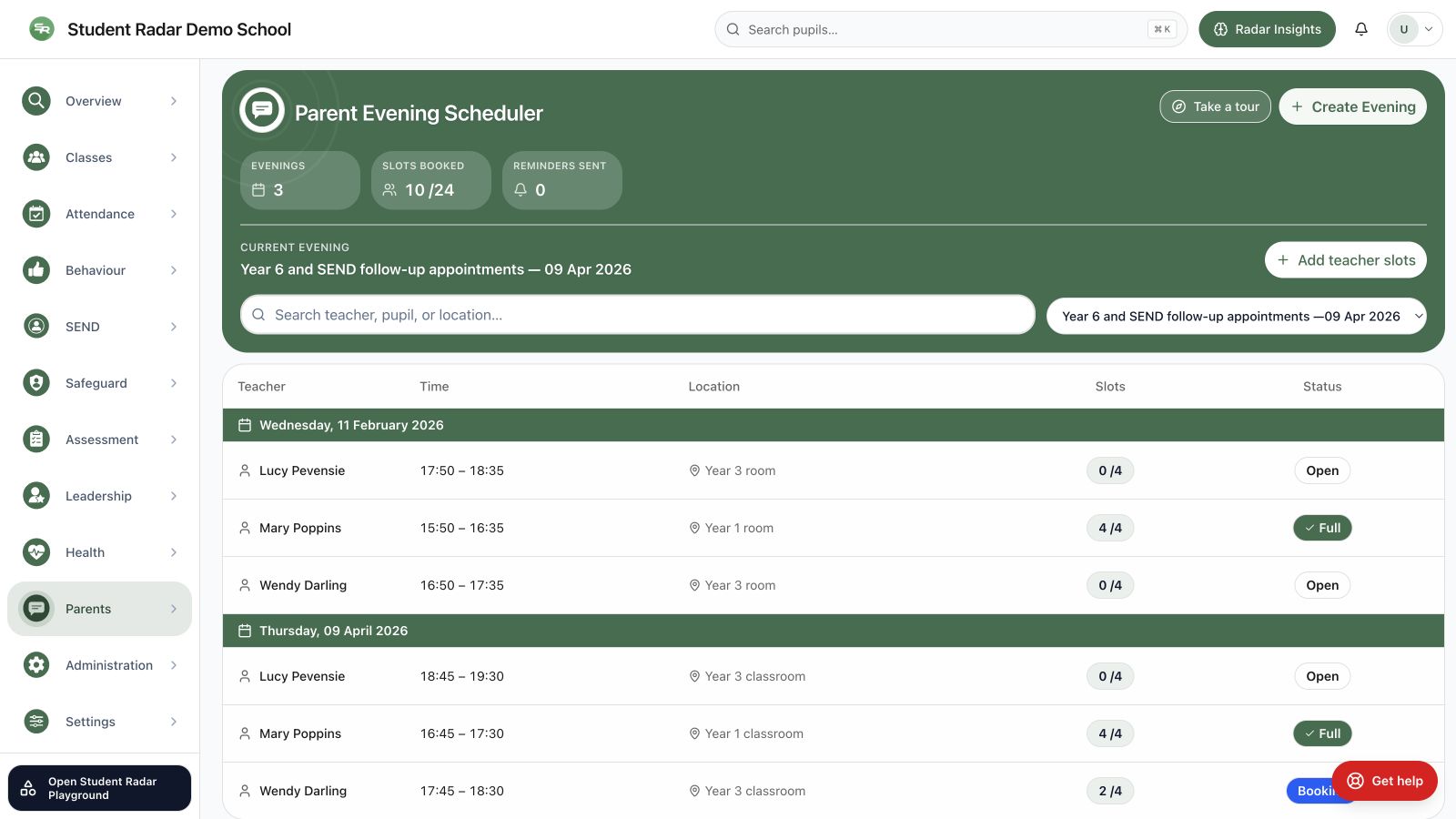The image size is (1456, 819).
Task: Open the Attendance calendar-check icon
Action: pos(36,214)
